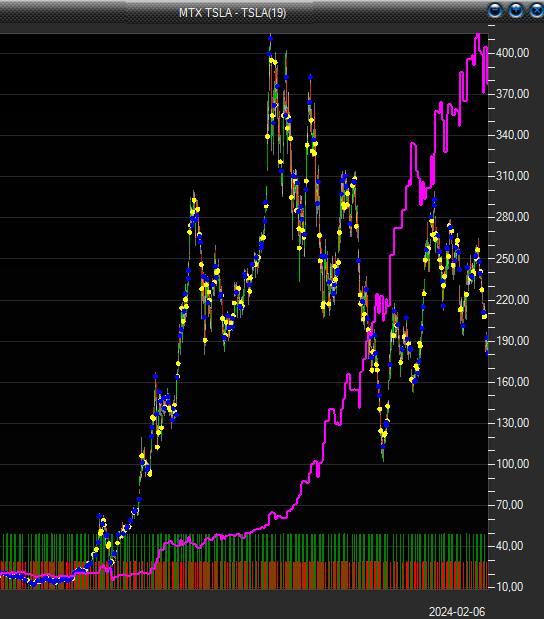Screen dimensions: 544x619
Task: Click the 2024-02-06 date label
Action: coord(457,612)
